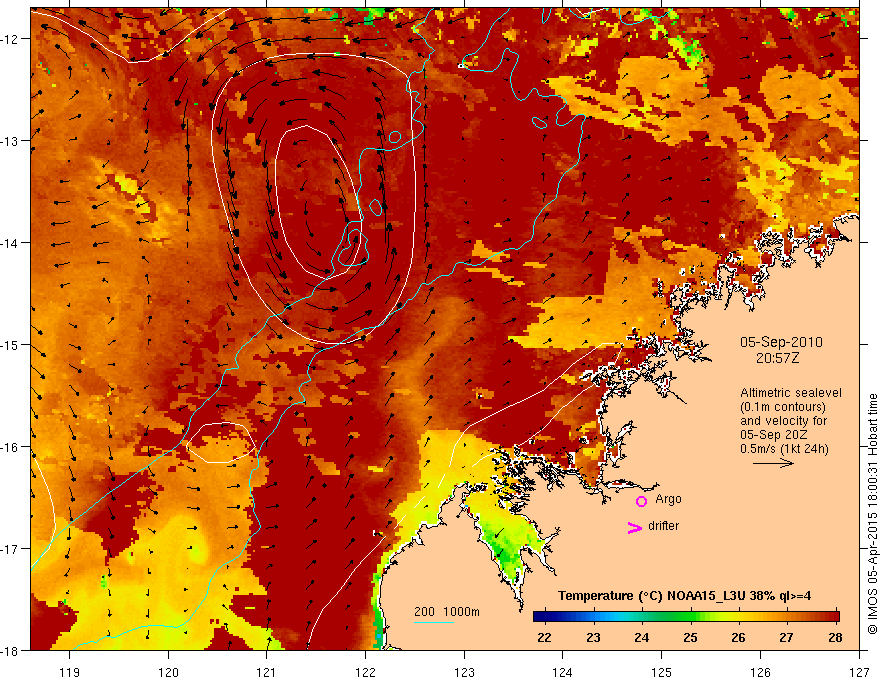
Task: Click the 25 tick on temperature scale
Action: pos(690,637)
